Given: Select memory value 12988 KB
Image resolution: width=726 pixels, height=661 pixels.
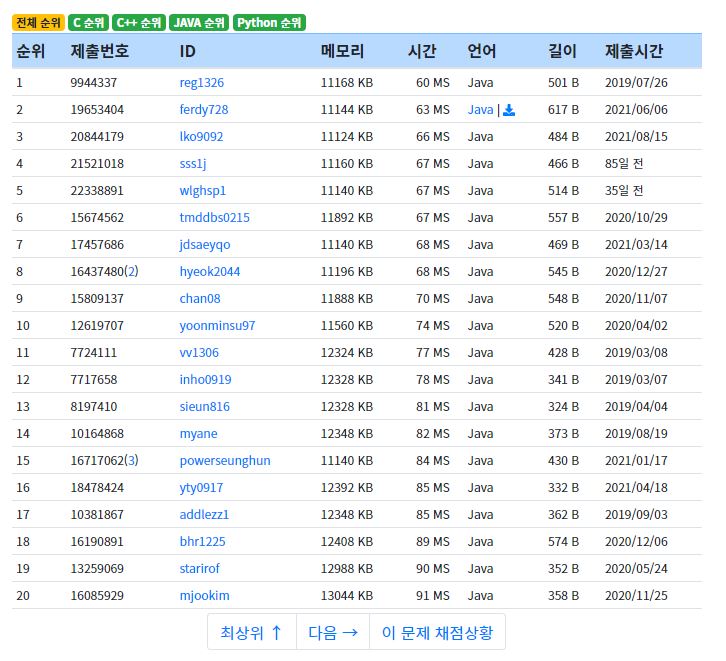Looking at the screenshot, I should tap(347, 568).
